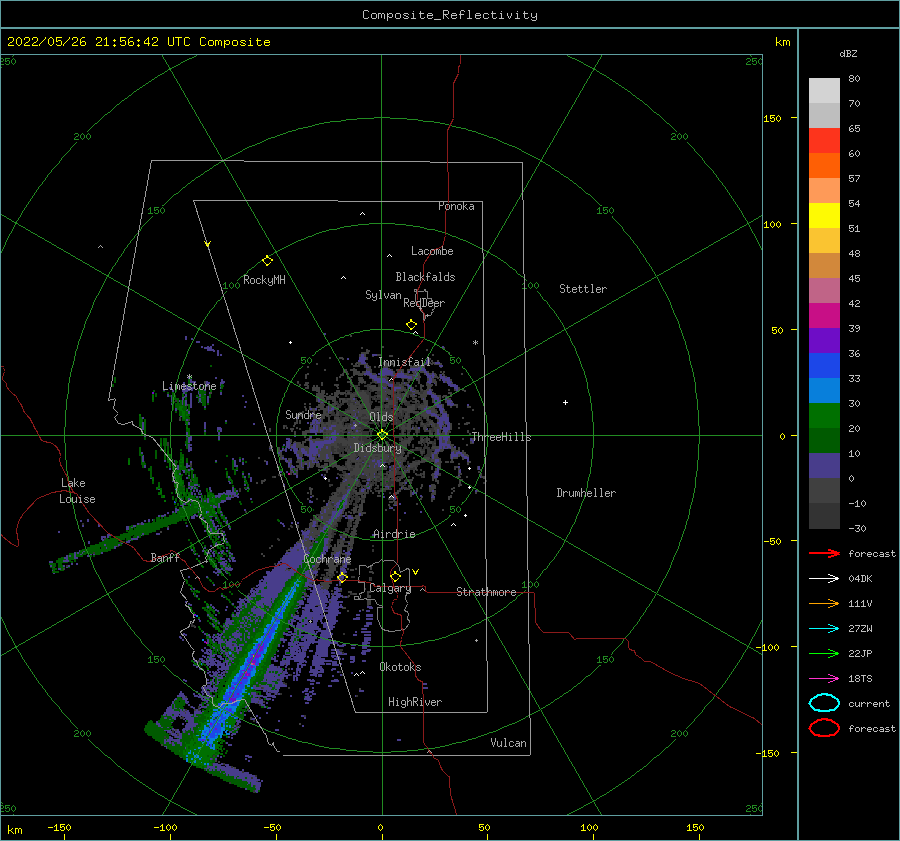Viewport: 900px width, 841px height.
Task: Click the Strathmore label on map
Action: pyautogui.click(x=486, y=592)
